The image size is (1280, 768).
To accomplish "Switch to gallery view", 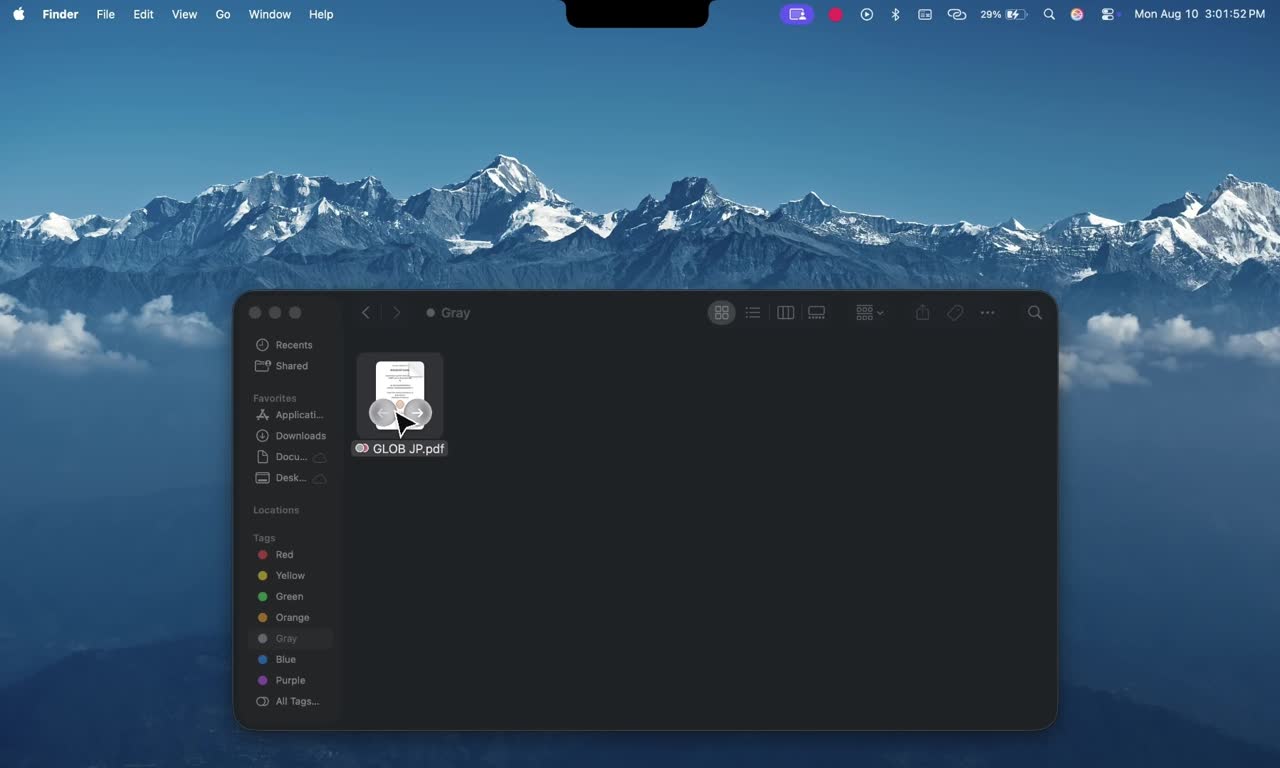I will pos(817,313).
